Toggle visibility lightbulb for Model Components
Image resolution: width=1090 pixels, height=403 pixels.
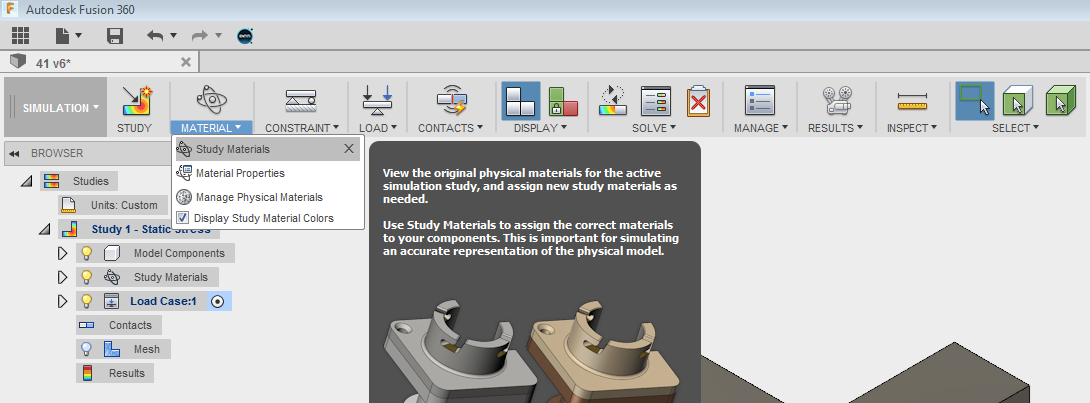pos(87,253)
